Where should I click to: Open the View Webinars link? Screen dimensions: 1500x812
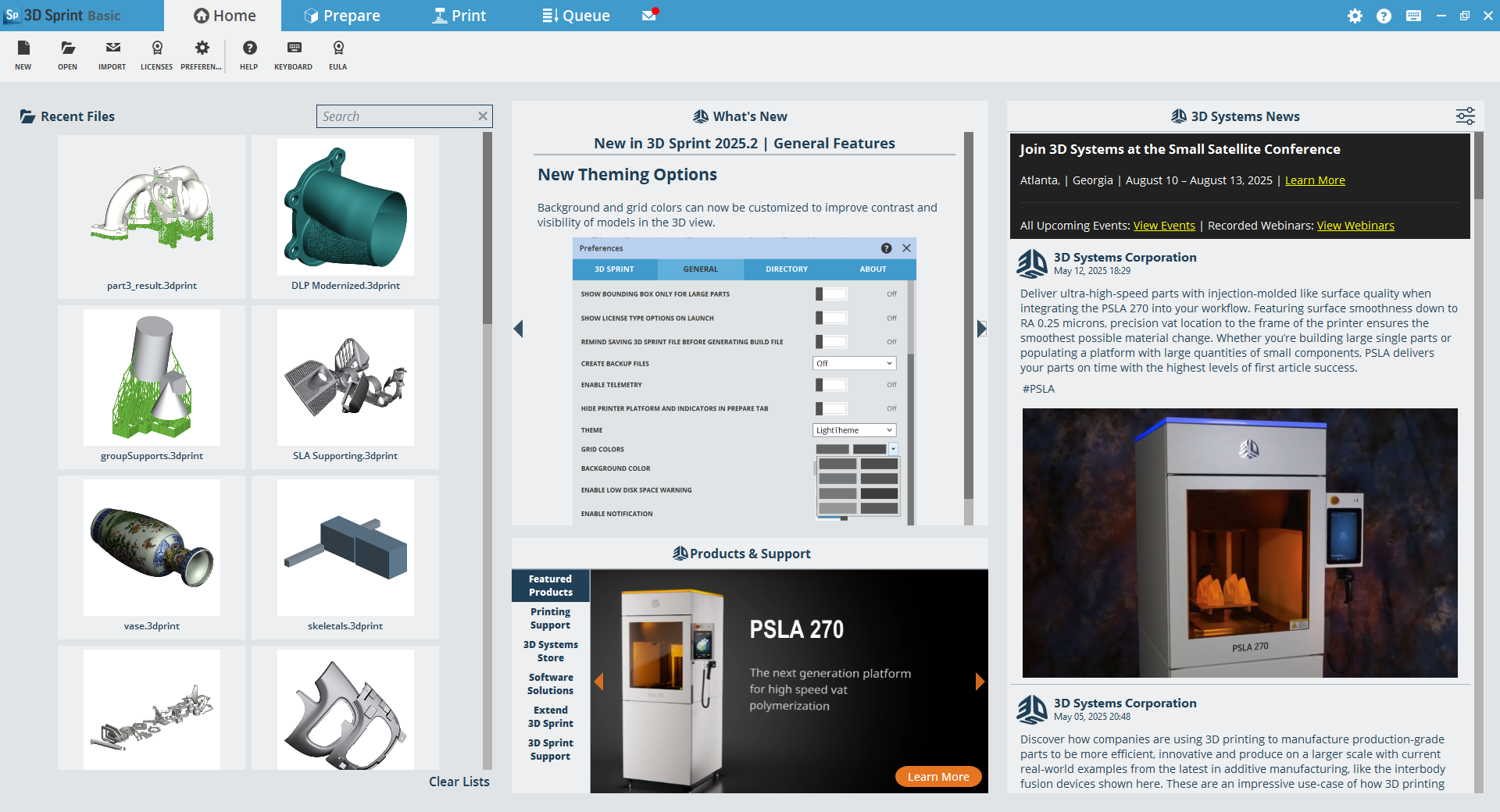point(1355,226)
